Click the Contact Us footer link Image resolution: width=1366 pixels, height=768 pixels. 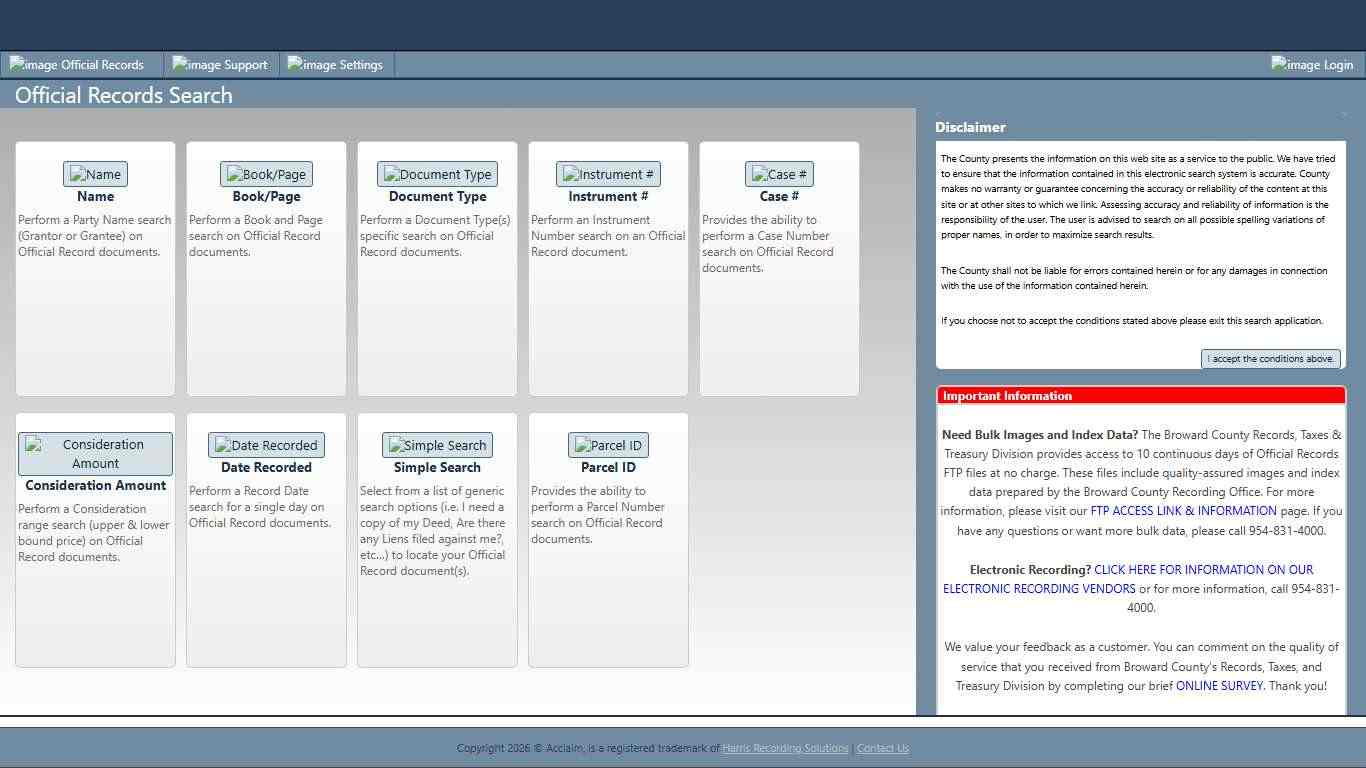pos(882,748)
